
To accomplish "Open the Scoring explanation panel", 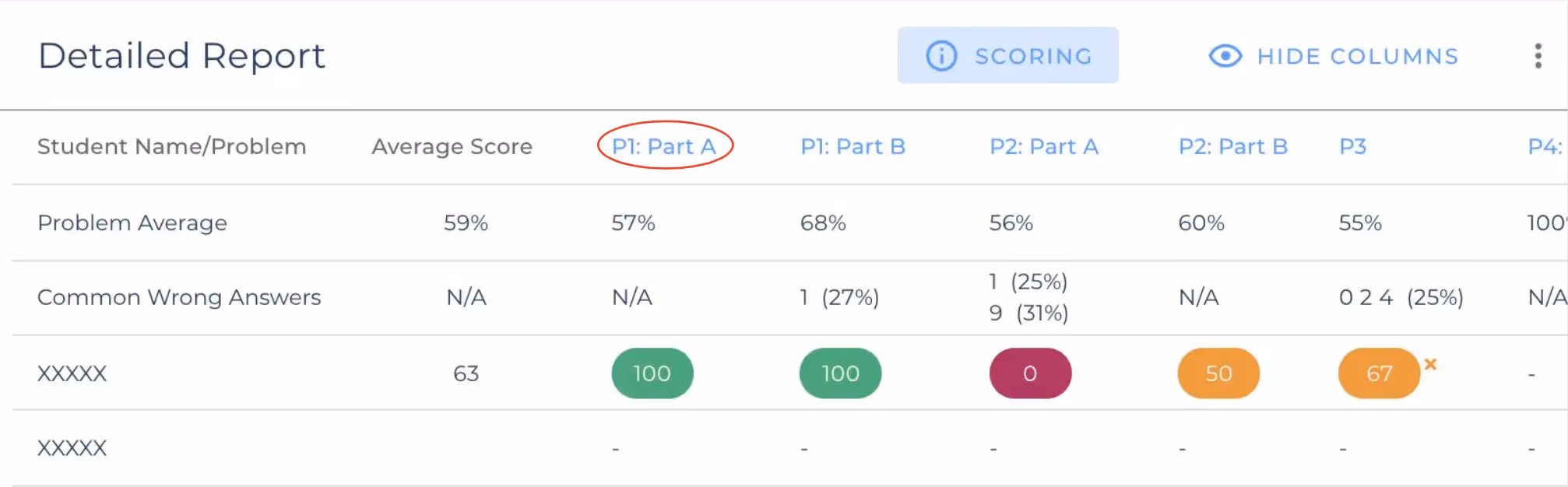I will (1007, 55).
